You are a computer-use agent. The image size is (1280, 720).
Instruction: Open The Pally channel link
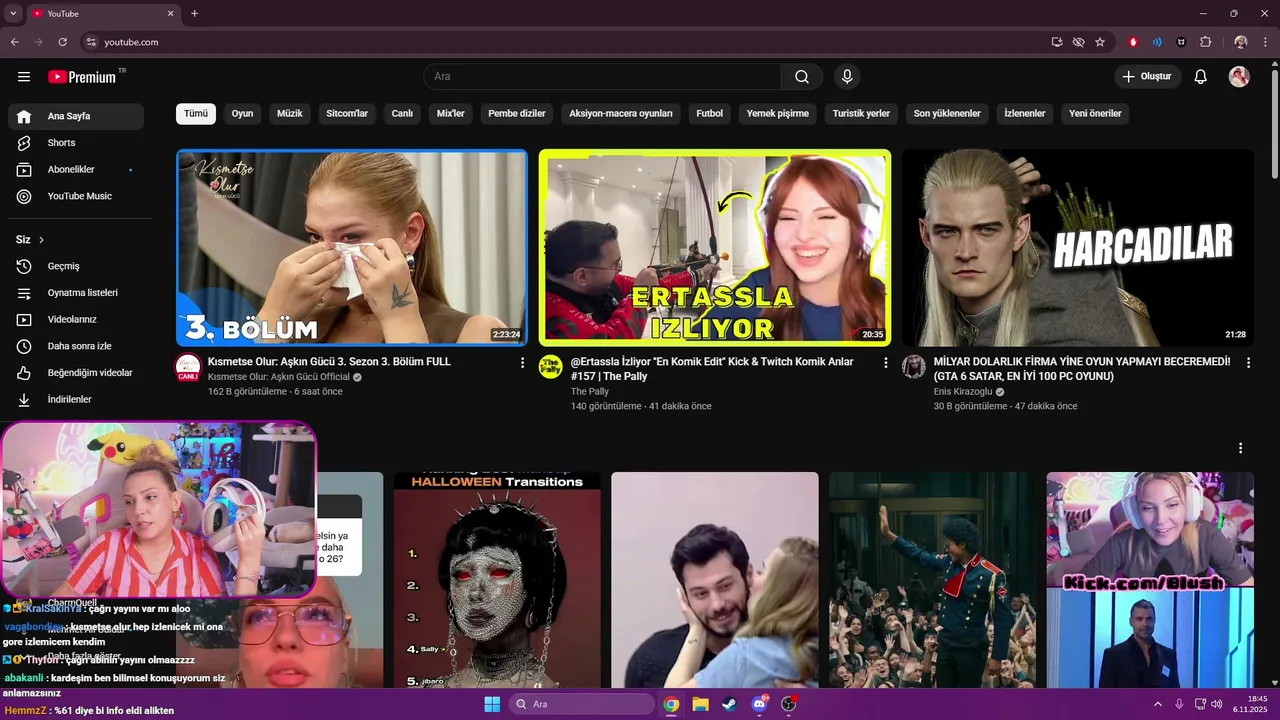coord(590,392)
